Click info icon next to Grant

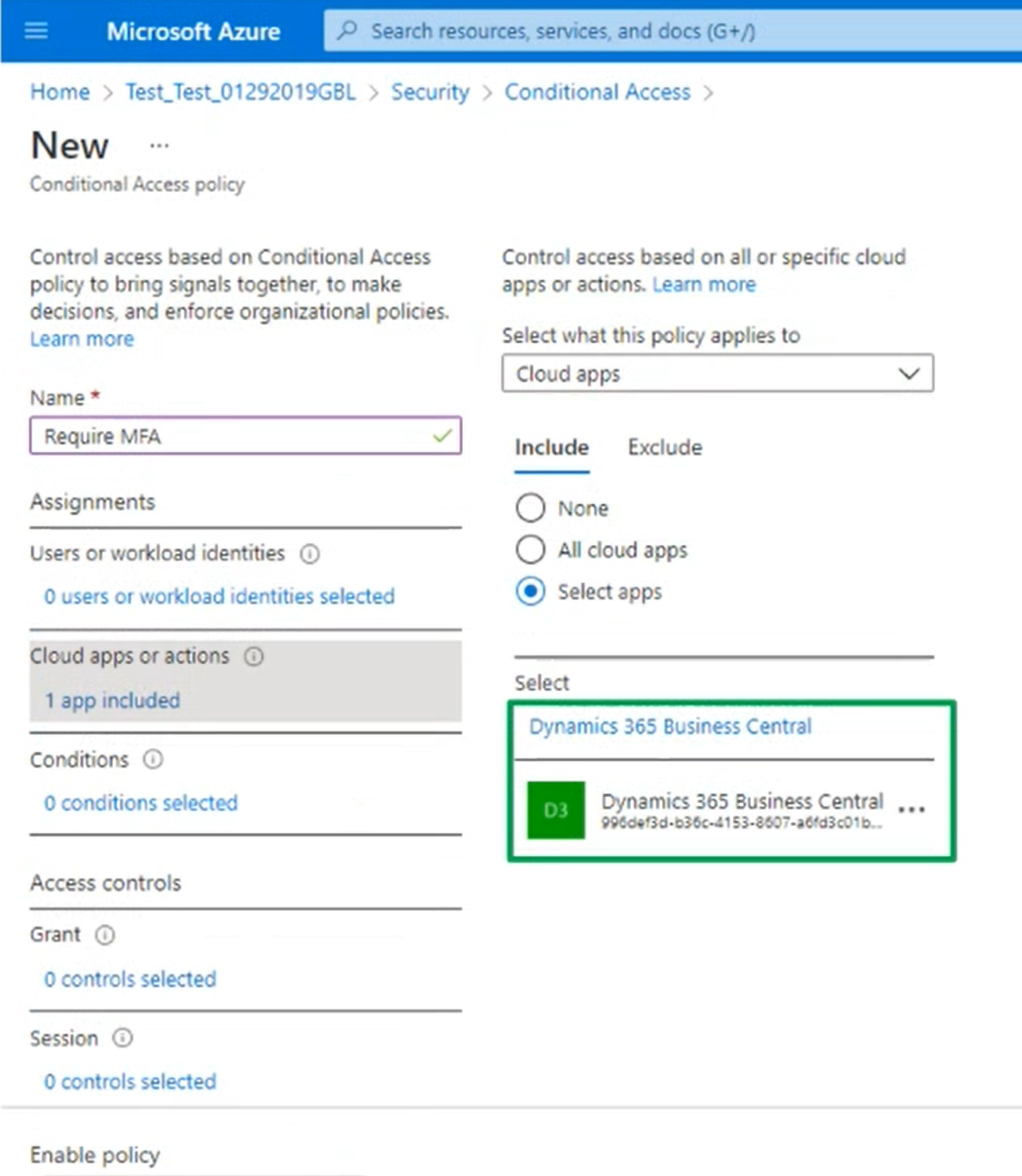(105, 935)
